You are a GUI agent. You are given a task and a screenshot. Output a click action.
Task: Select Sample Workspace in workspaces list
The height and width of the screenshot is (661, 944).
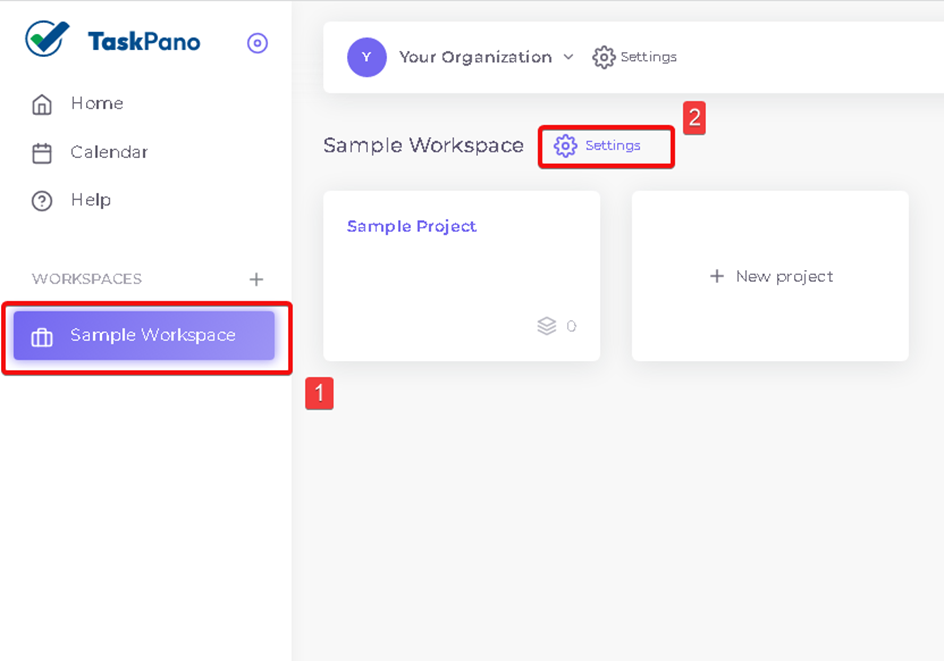pyautogui.click(x=144, y=335)
